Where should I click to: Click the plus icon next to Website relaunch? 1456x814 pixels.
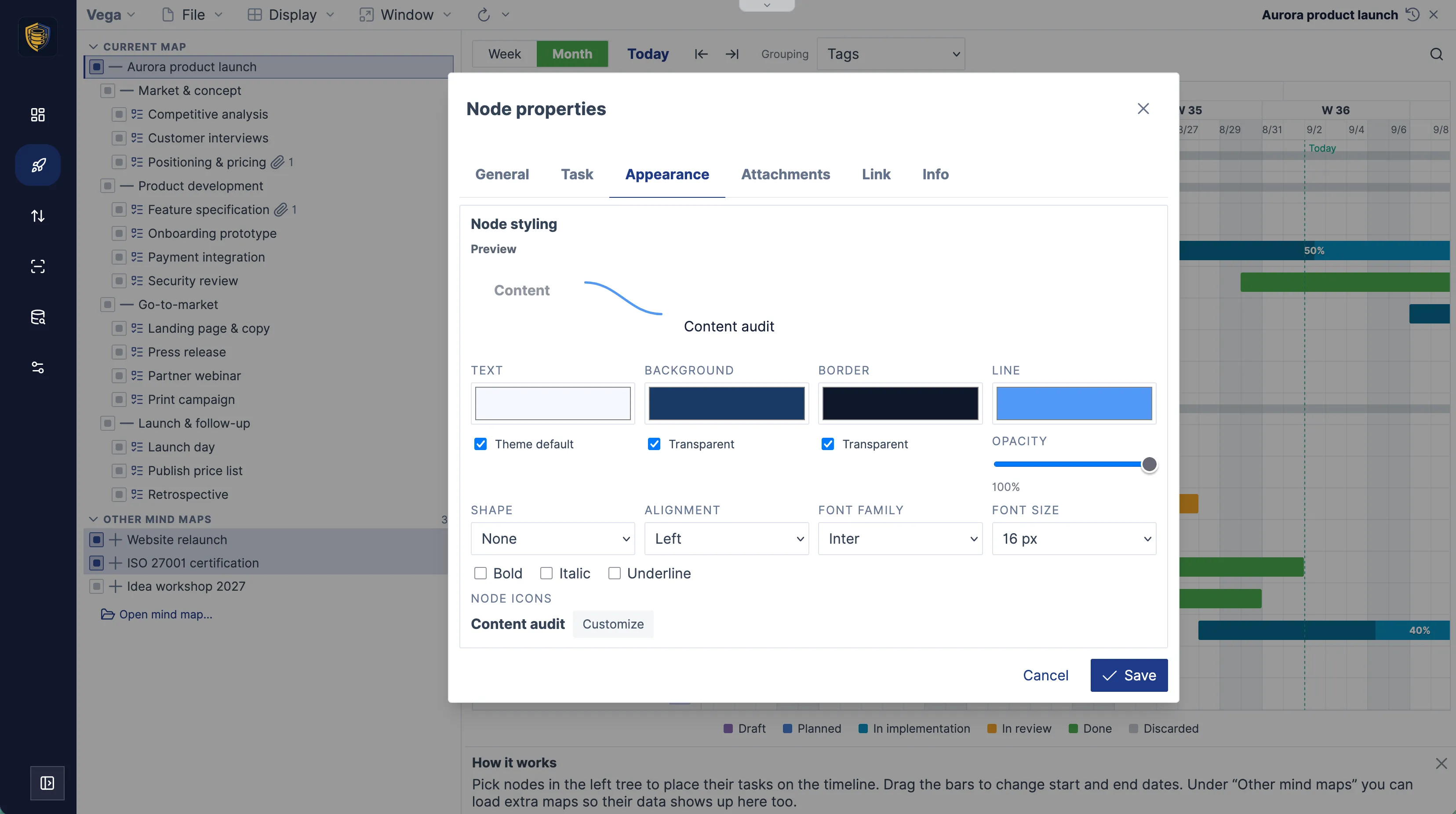(x=115, y=540)
